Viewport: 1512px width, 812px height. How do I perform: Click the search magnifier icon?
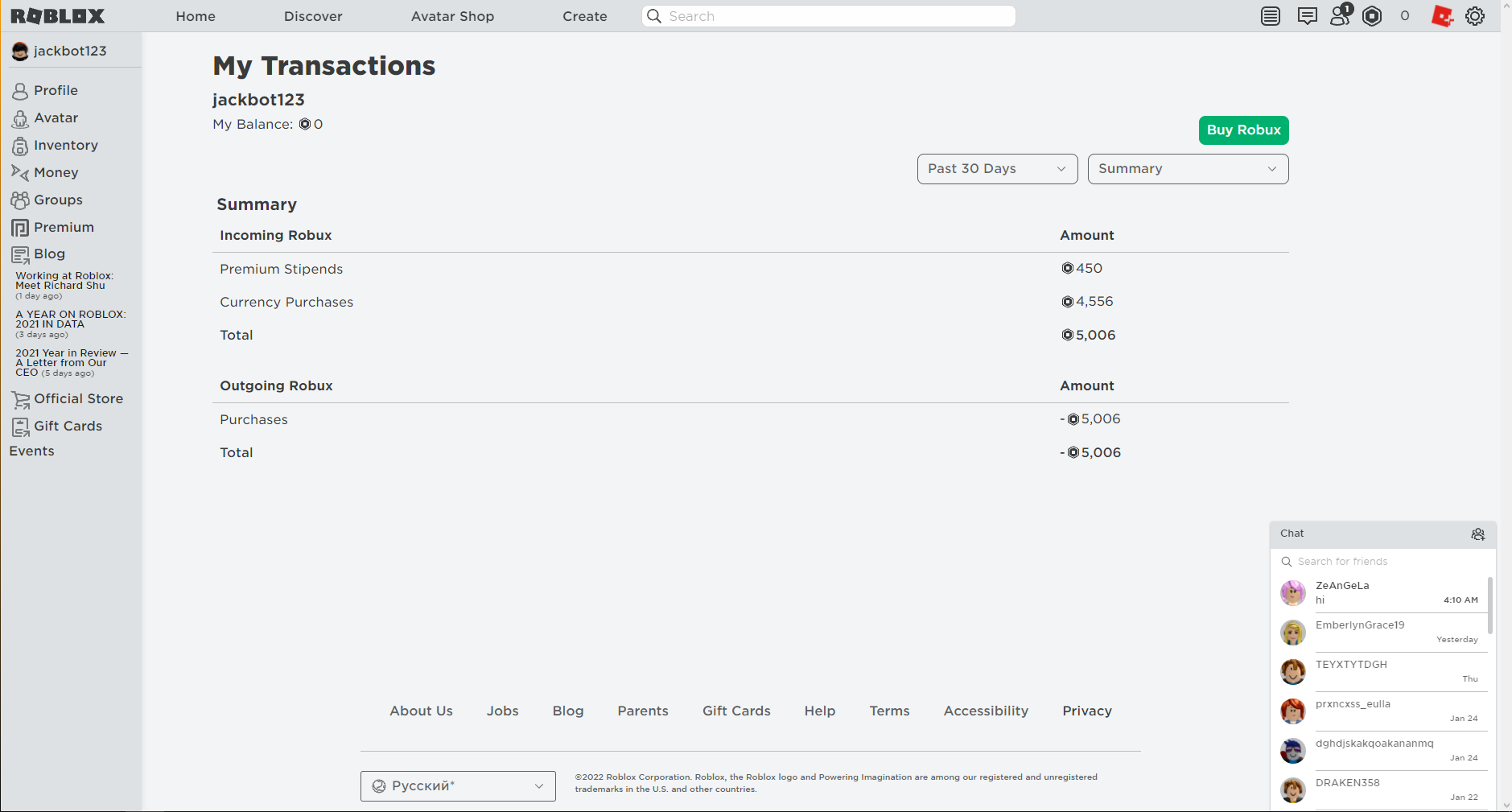[x=654, y=16]
